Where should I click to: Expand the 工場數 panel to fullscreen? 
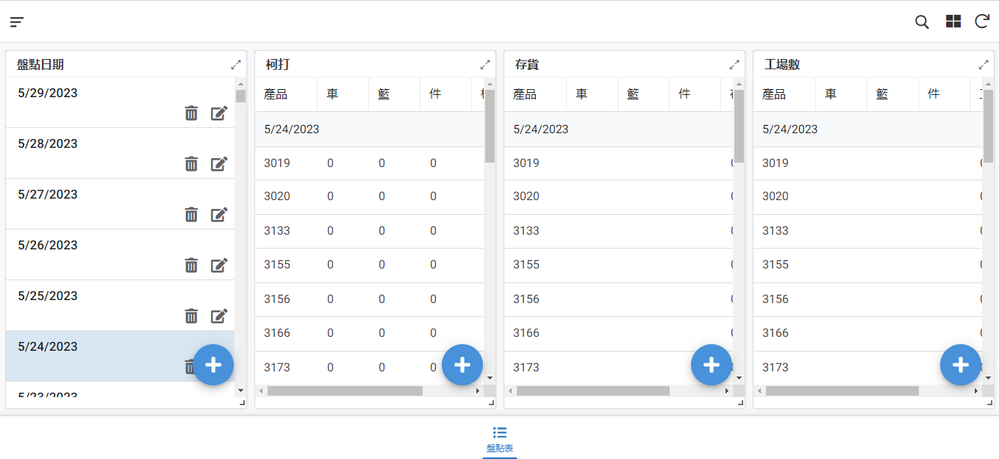pos(983,64)
